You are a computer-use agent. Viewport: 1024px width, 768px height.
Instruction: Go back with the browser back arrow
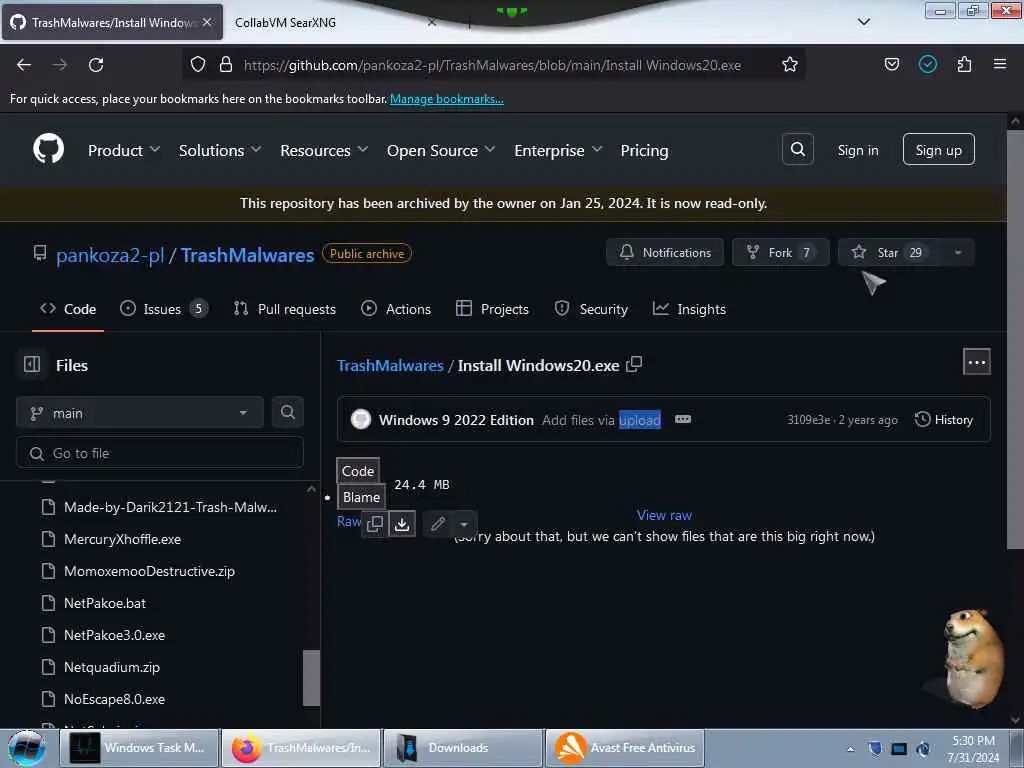tap(24, 65)
